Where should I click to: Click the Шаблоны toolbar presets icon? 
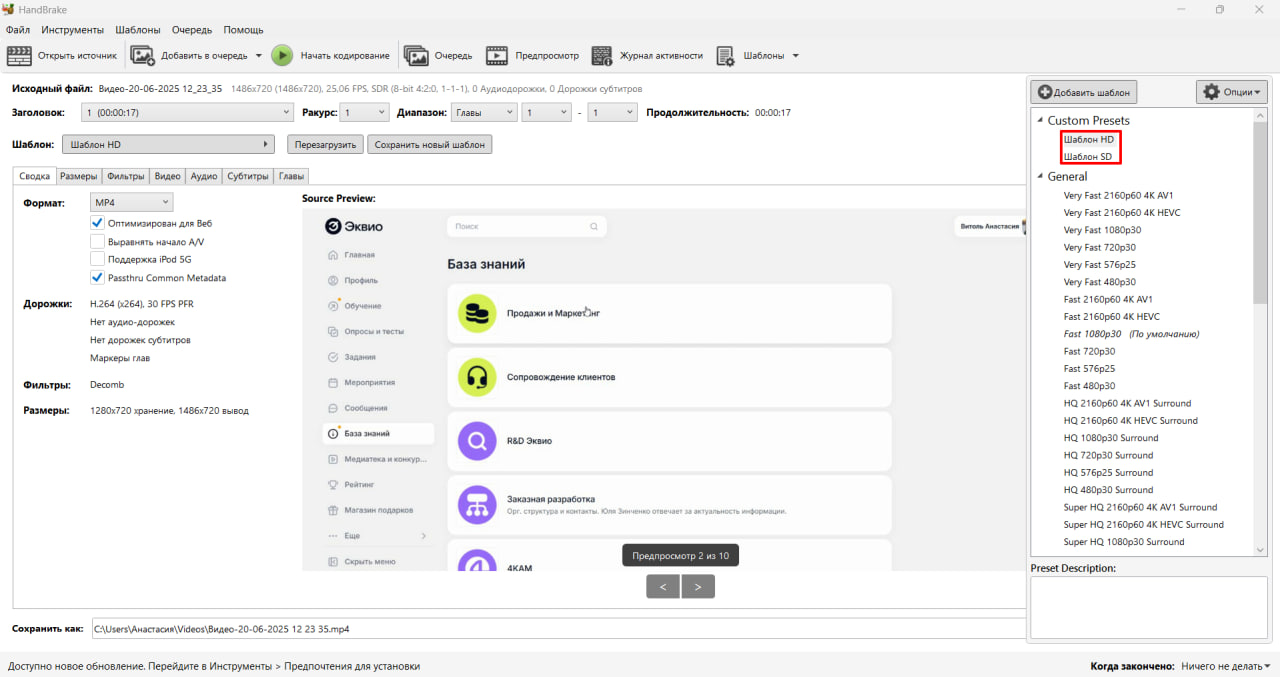726,56
